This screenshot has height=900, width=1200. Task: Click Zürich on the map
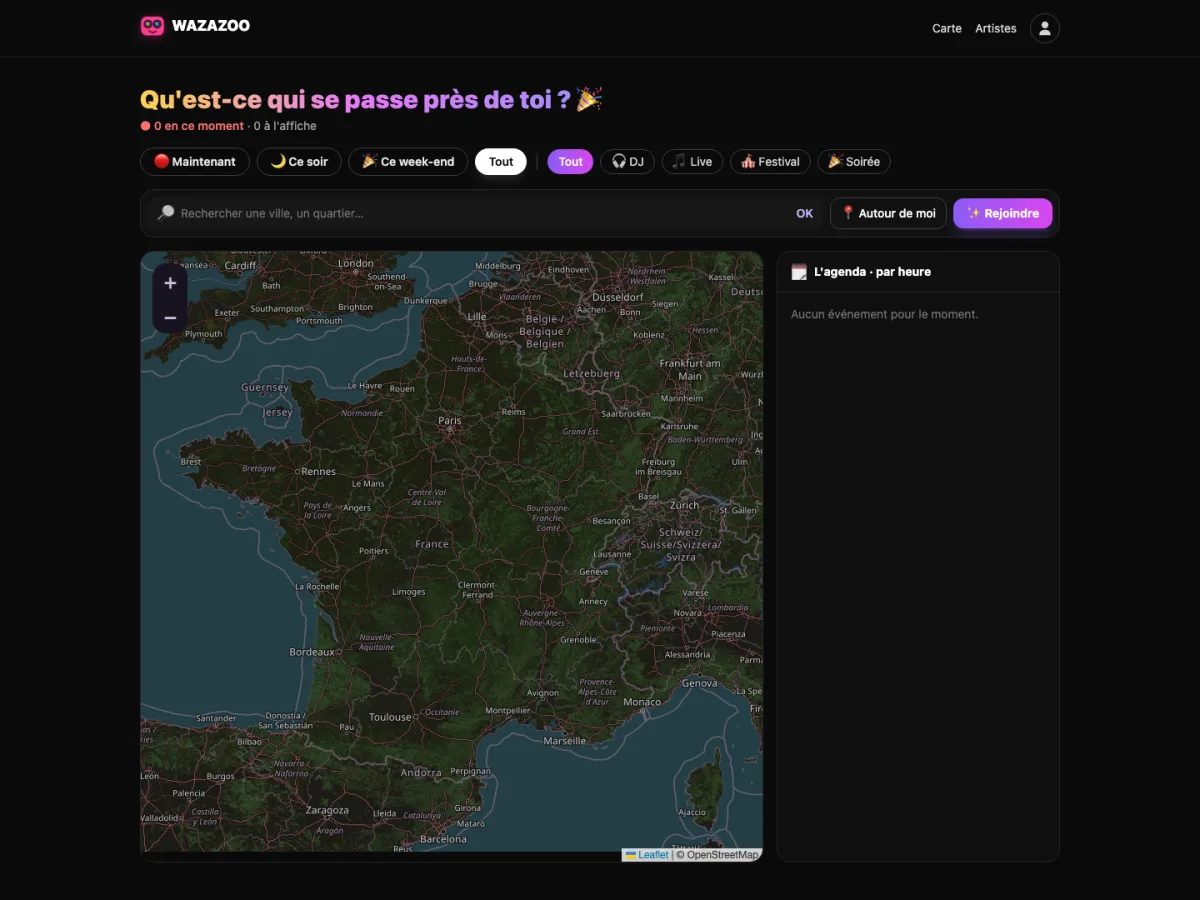[685, 506]
